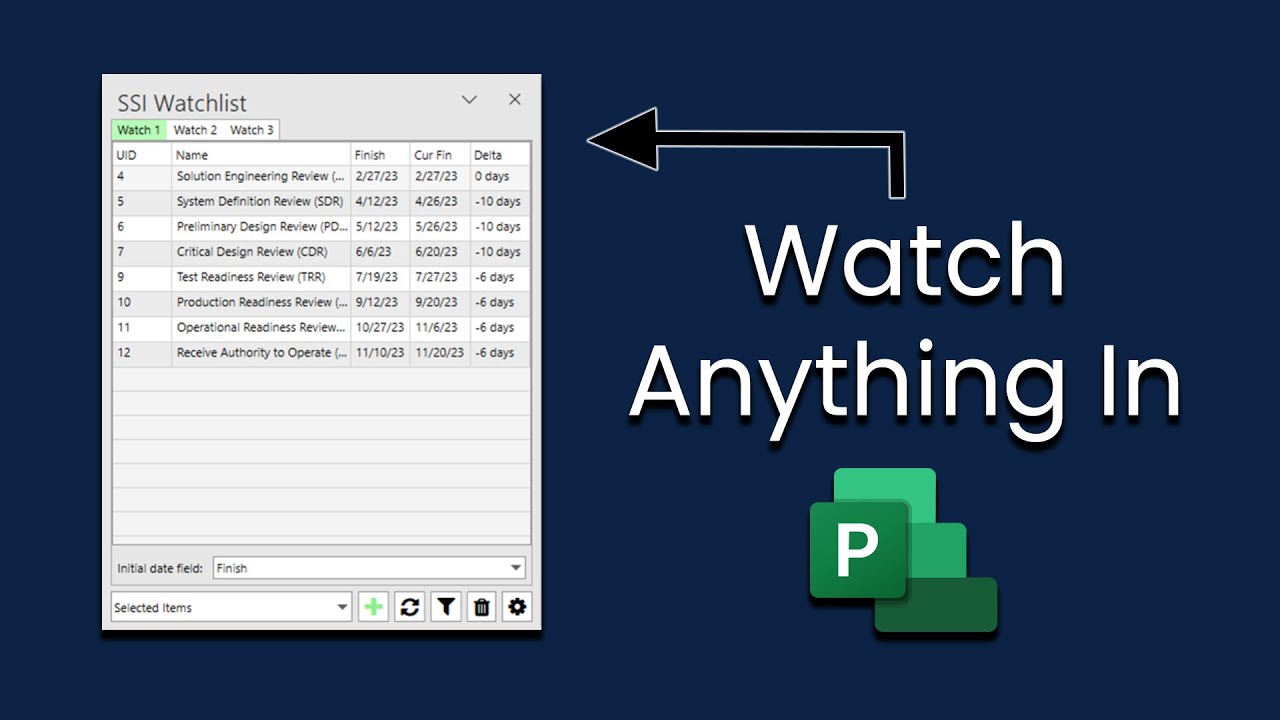Click the 9/12/23 Finish date cell

click(x=380, y=302)
